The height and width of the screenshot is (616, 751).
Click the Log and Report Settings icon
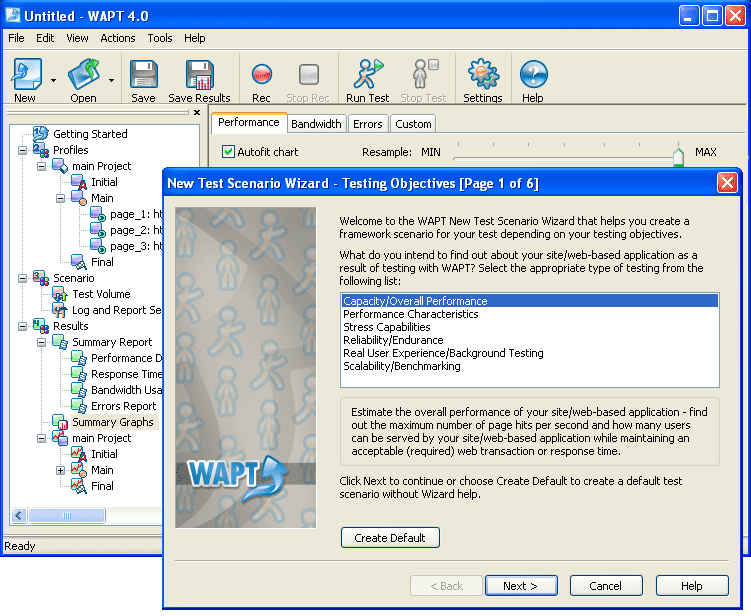coord(59,310)
